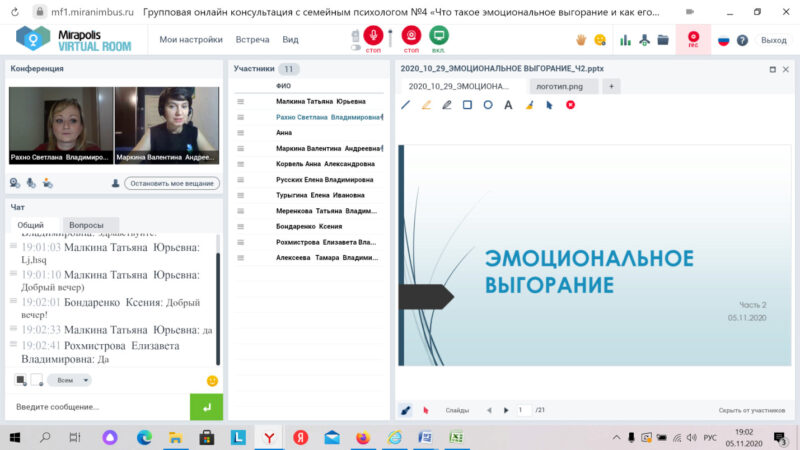800x450 pixels.
Task: Open menu handle for Бондаренко Ксения participant
Action: [240, 227]
